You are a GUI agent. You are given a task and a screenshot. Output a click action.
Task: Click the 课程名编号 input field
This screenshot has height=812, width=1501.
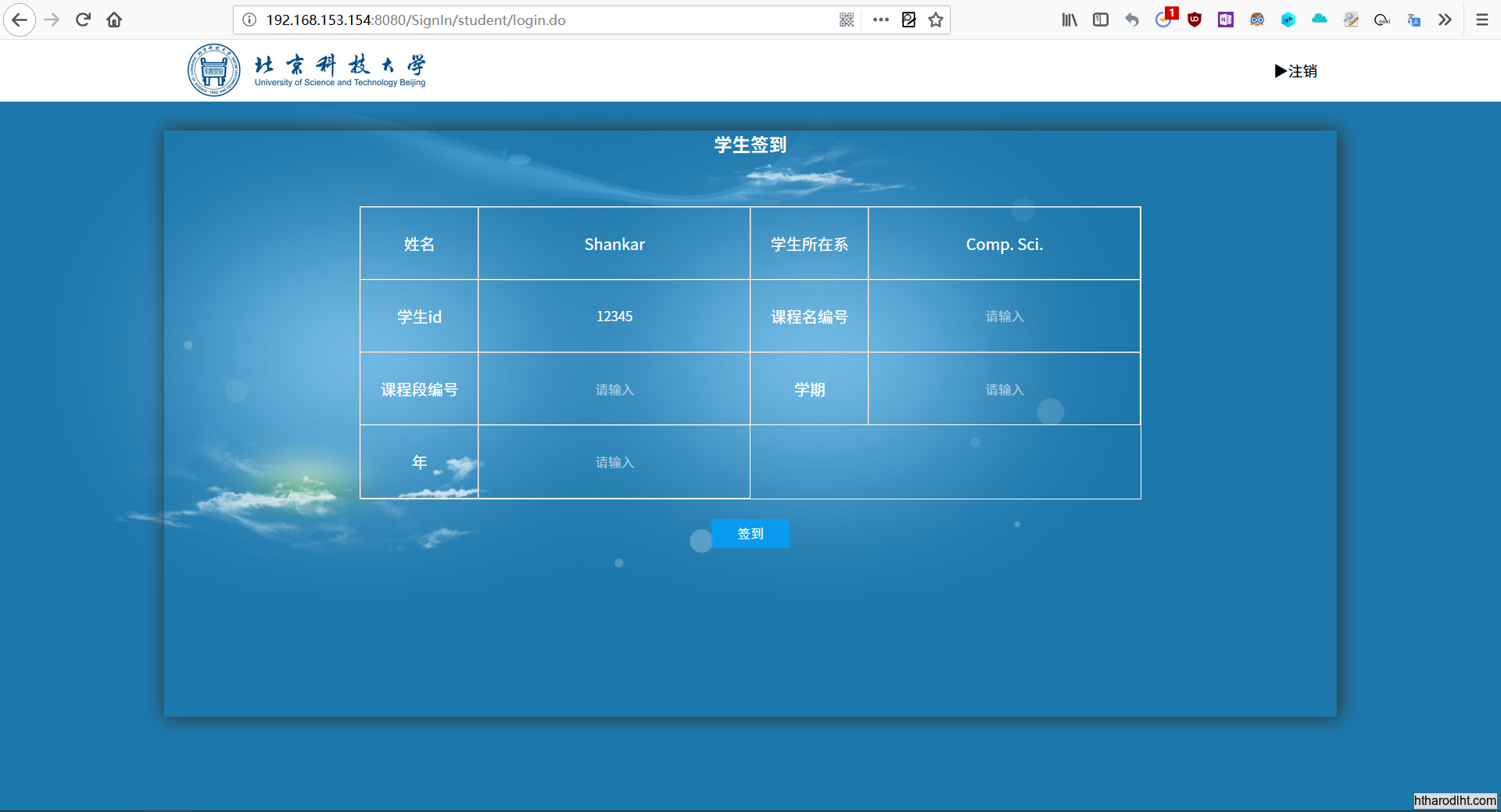1004,317
